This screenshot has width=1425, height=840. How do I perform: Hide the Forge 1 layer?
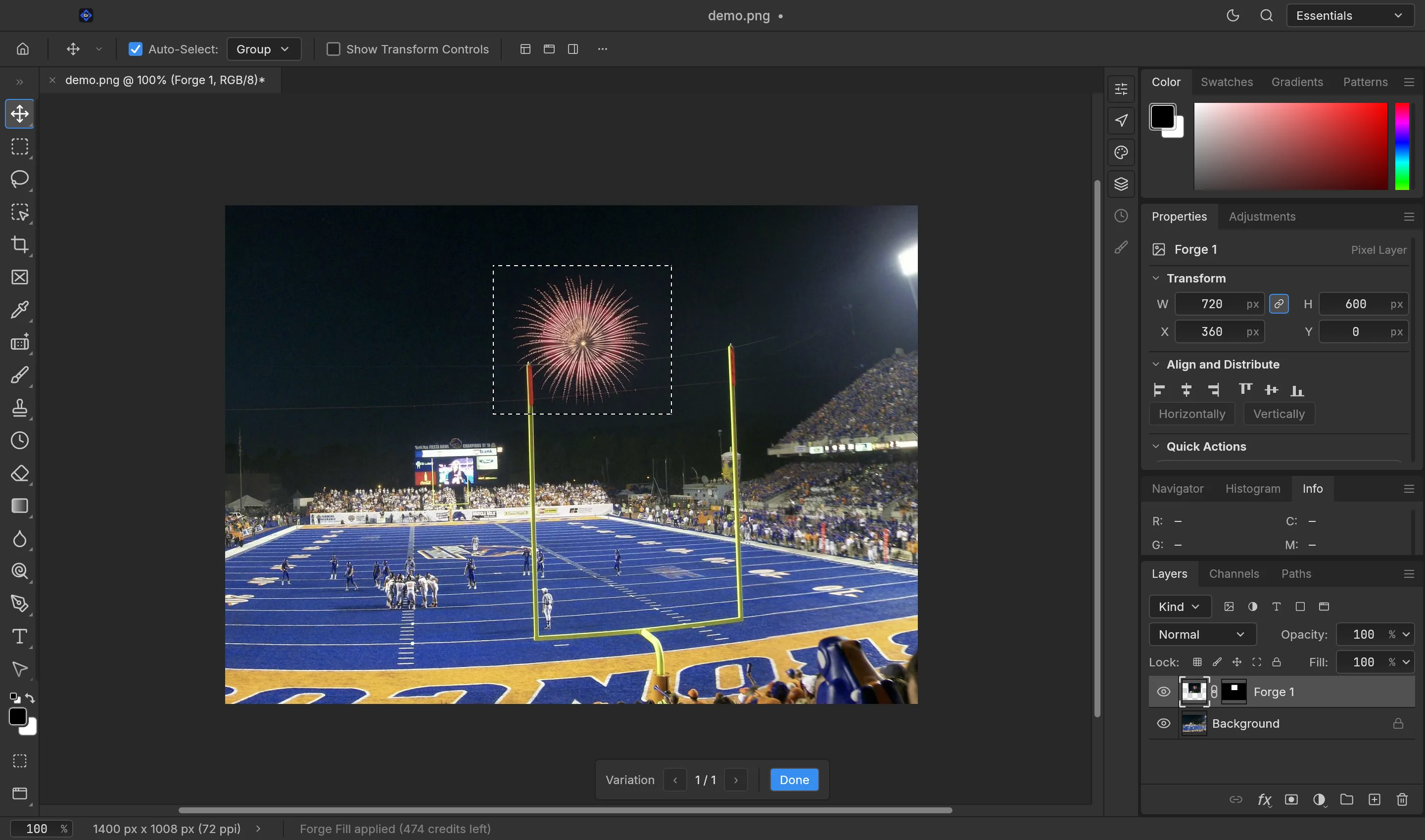tap(1163, 692)
